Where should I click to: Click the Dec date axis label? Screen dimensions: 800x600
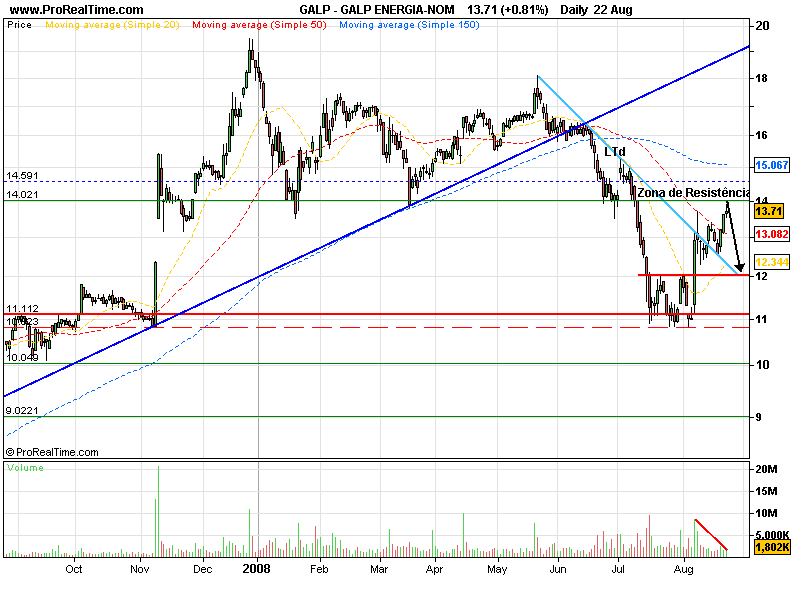coord(203,569)
